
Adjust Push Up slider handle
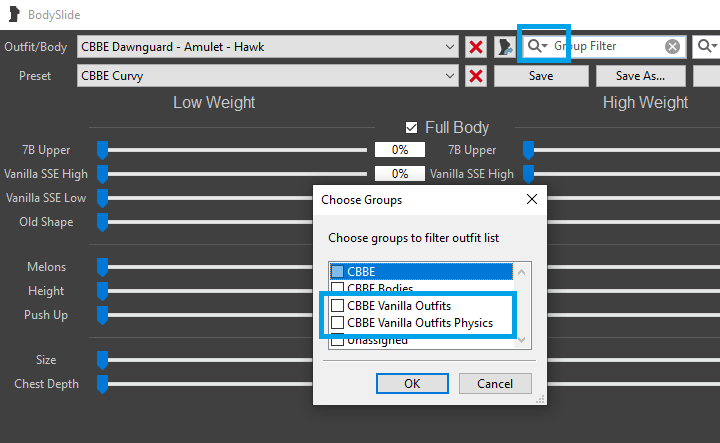(102, 315)
